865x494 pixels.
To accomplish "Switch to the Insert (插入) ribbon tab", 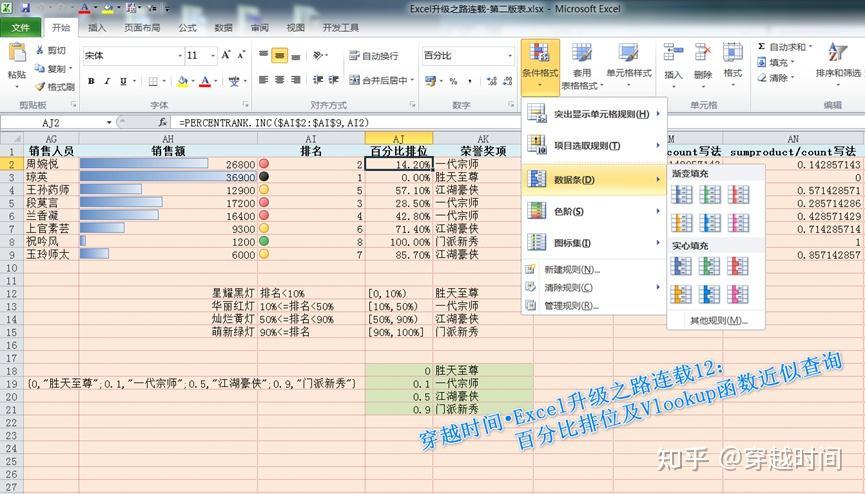I will (x=97, y=28).
